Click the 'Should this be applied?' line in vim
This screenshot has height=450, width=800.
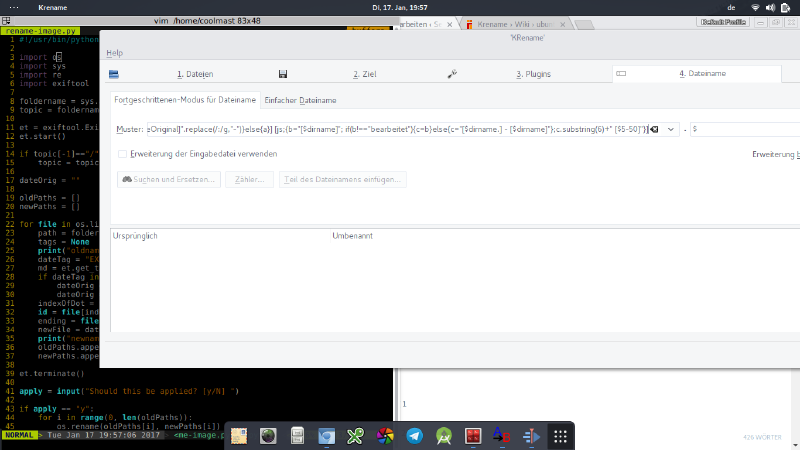click(129, 391)
